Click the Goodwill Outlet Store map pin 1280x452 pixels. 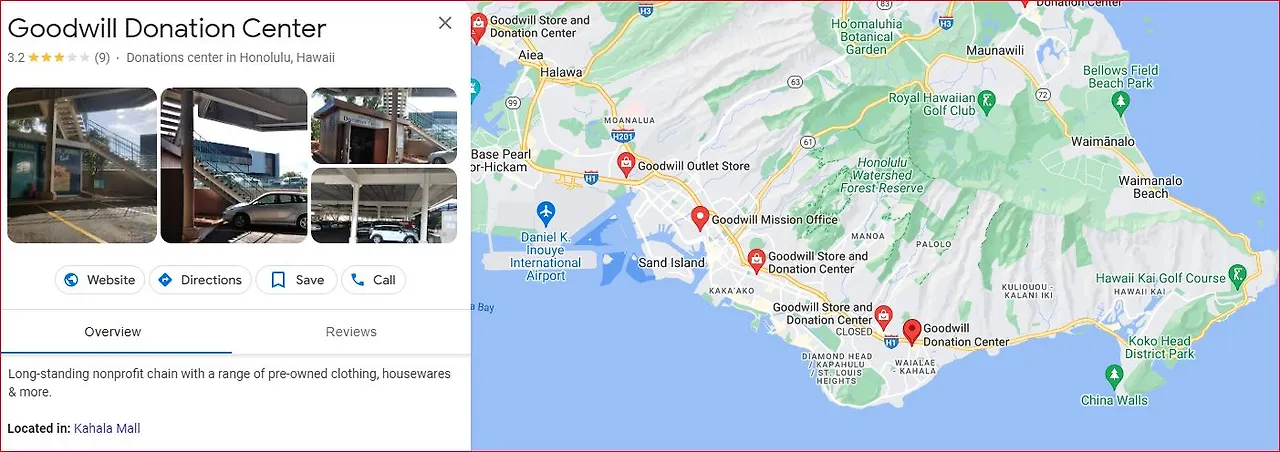626,164
